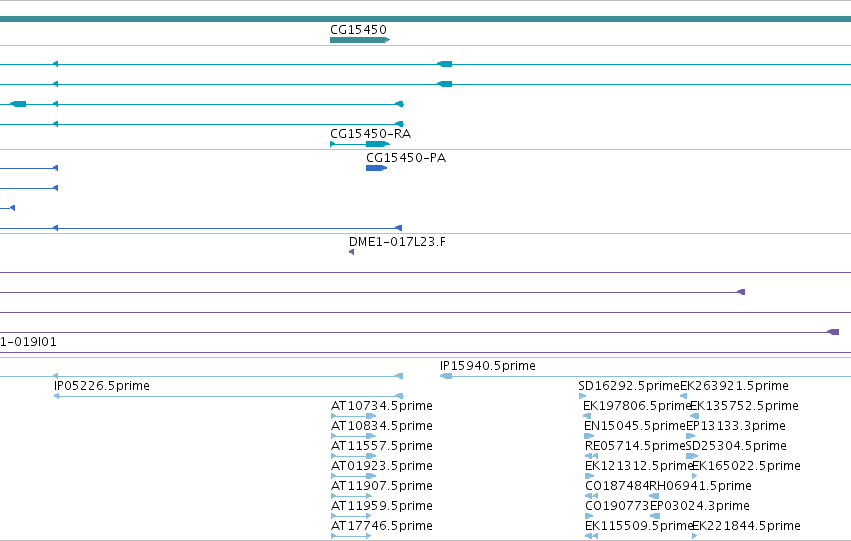The height and width of the screenshot is (541, 851).
Task: Open the AT11557.5prime EST label
Action: pos(382,446)
